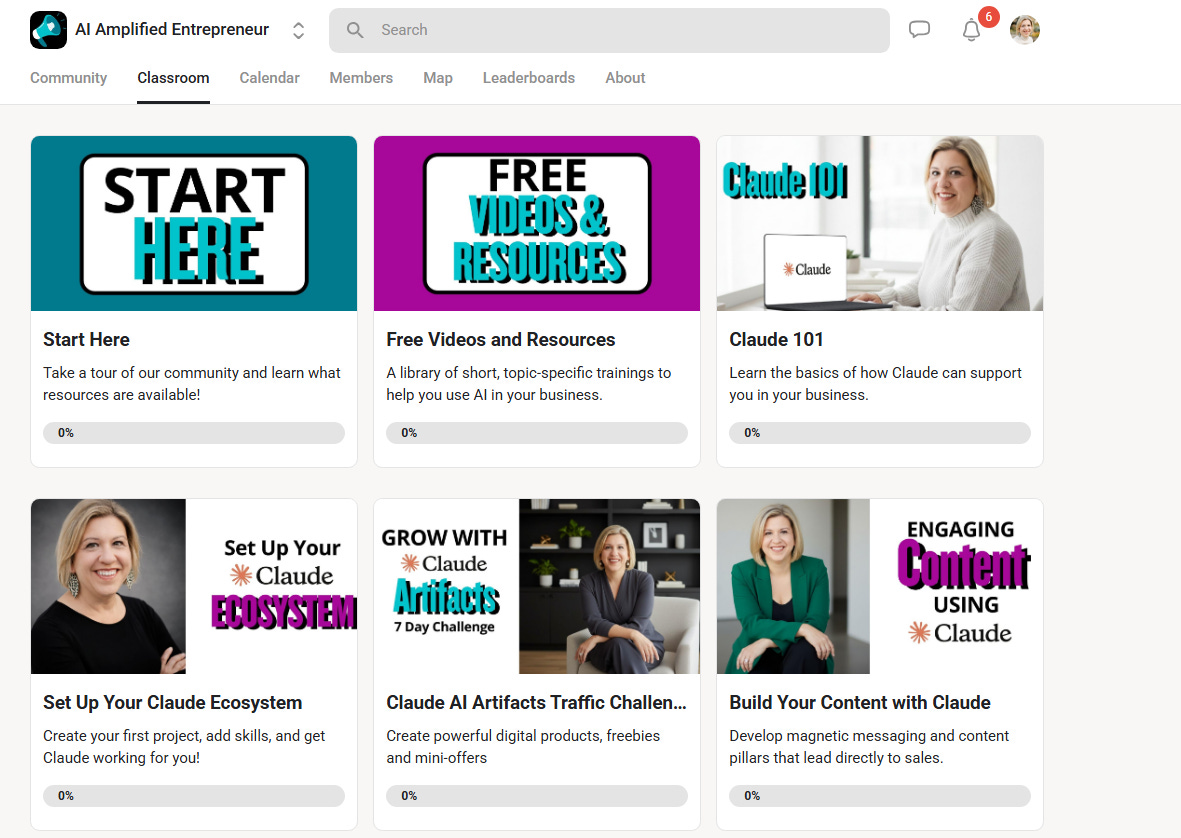Click Set Up Your Claude Ecosystem title
Screen dimensions: 1181x838
coord(172,702)
